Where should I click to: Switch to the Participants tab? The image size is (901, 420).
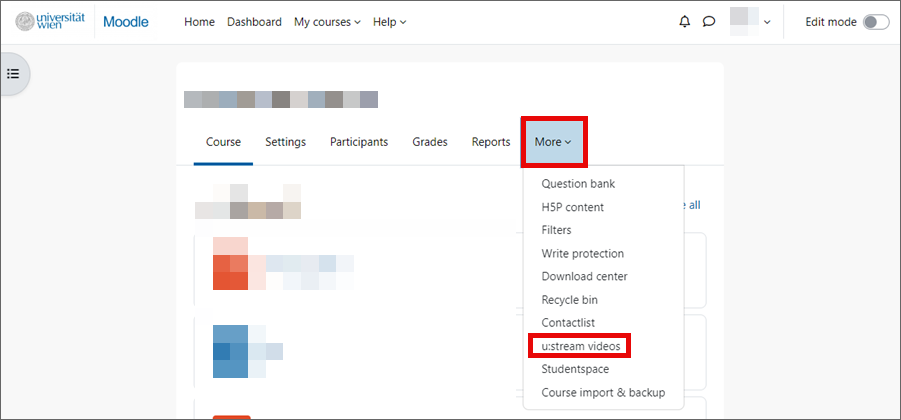pos(359,142)
